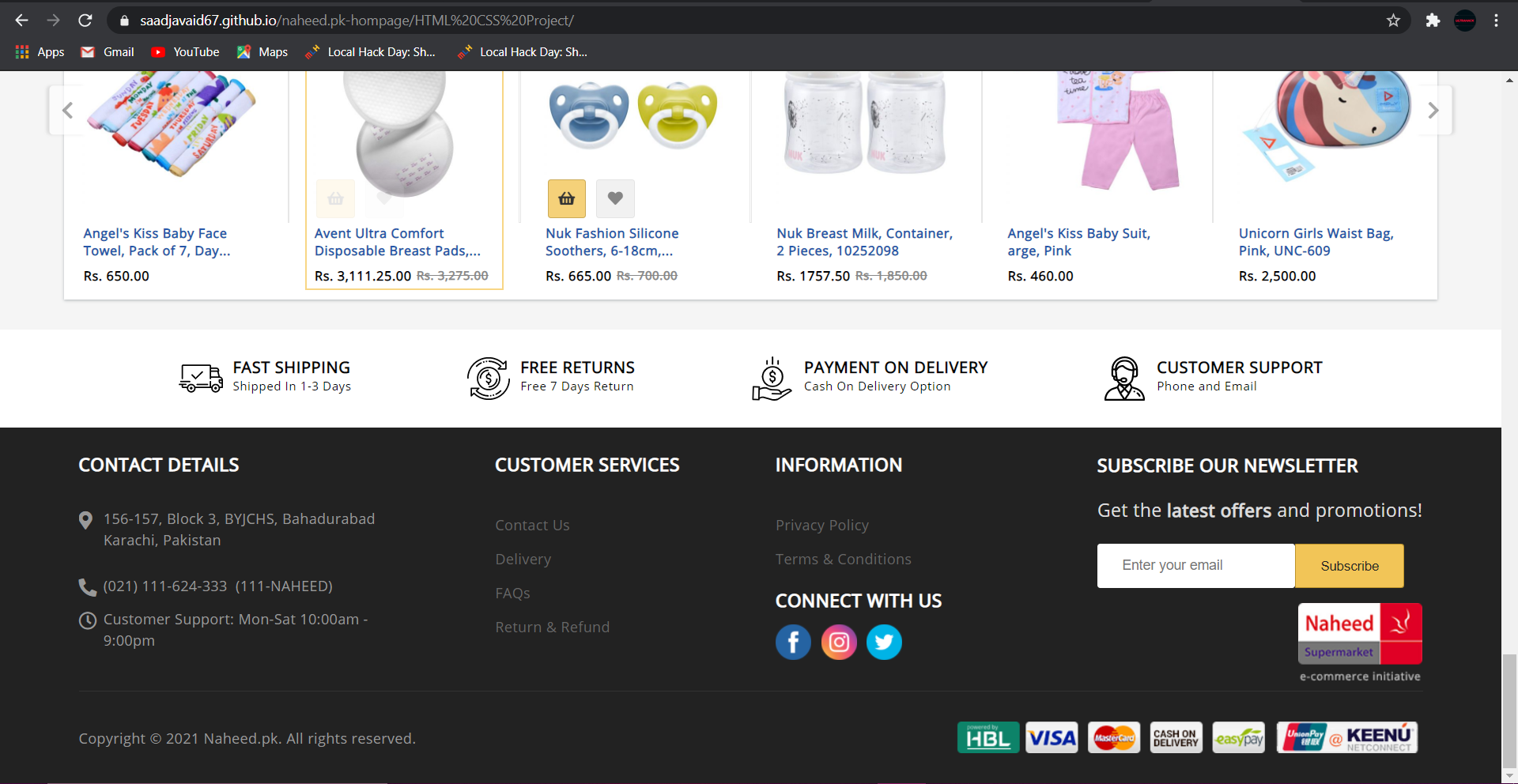Open Unicorn Girls Waist Bag product
This screenshot has height=784, width=1518.
point(1316,242)
